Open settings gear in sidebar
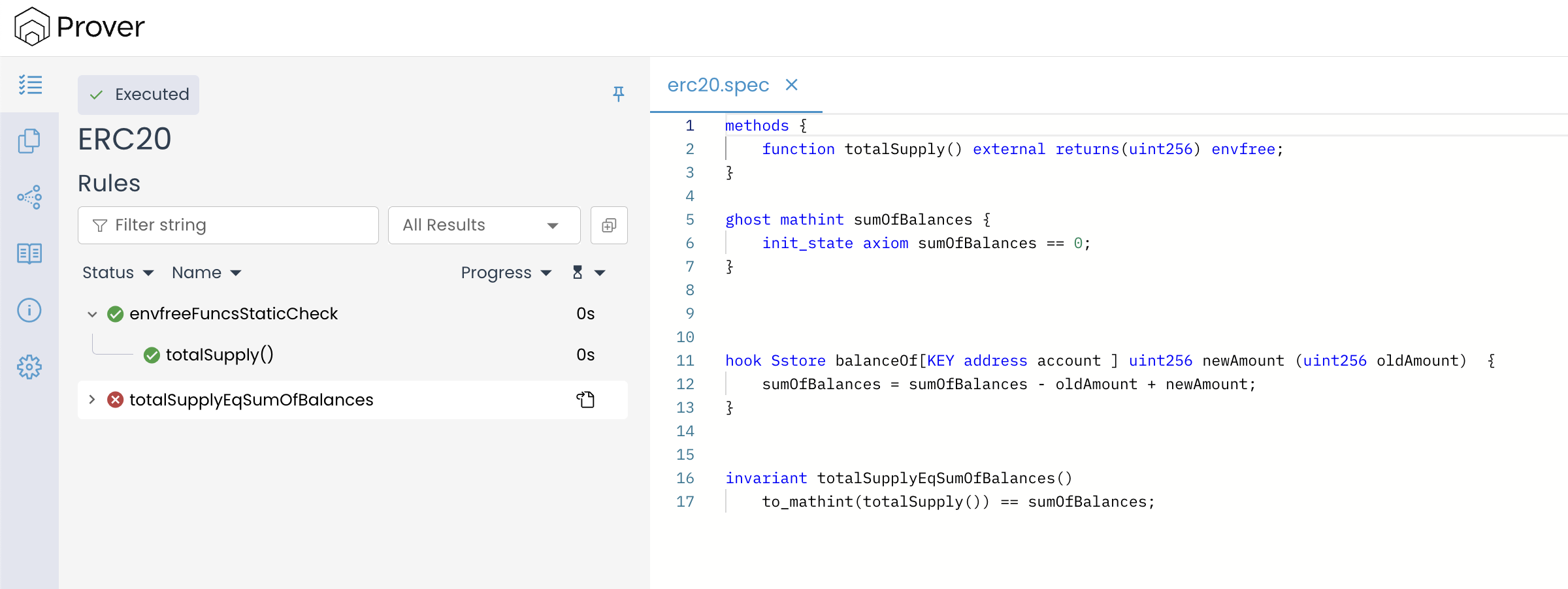This screenshot has width=1568, height=589. 29,367
